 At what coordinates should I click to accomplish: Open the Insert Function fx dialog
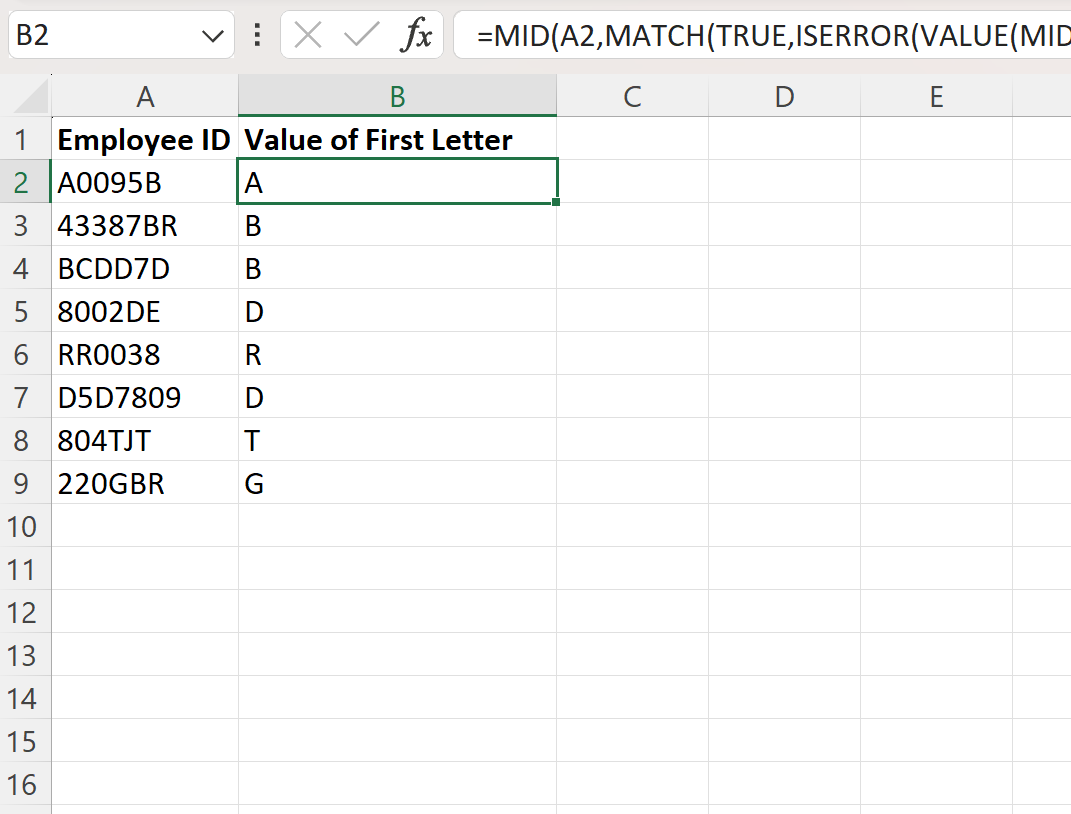point(416,34)
